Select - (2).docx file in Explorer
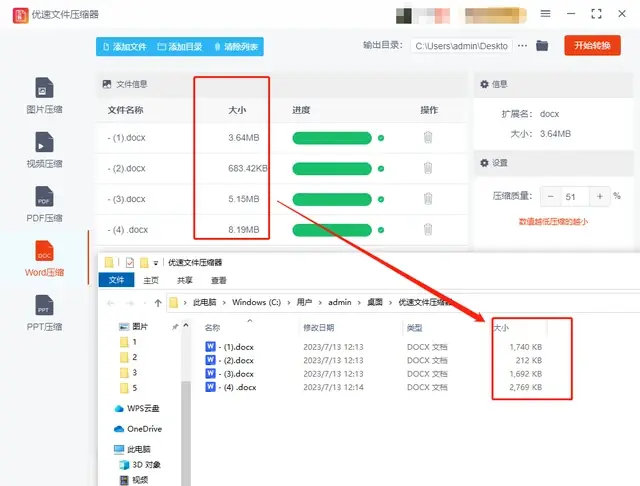 click(x=229, y=360)
